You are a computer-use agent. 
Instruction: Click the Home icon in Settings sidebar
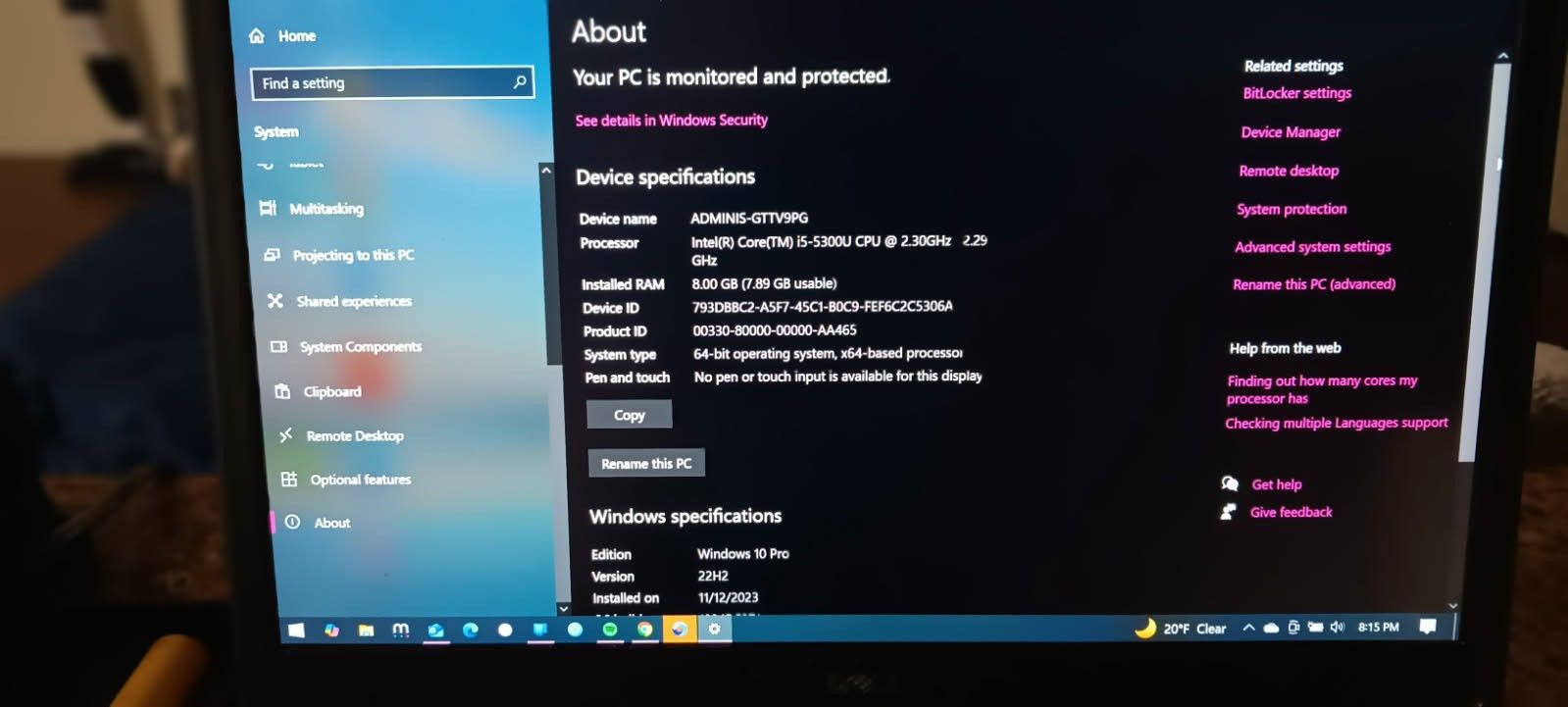pyautogui.click(x=258, y=36)
